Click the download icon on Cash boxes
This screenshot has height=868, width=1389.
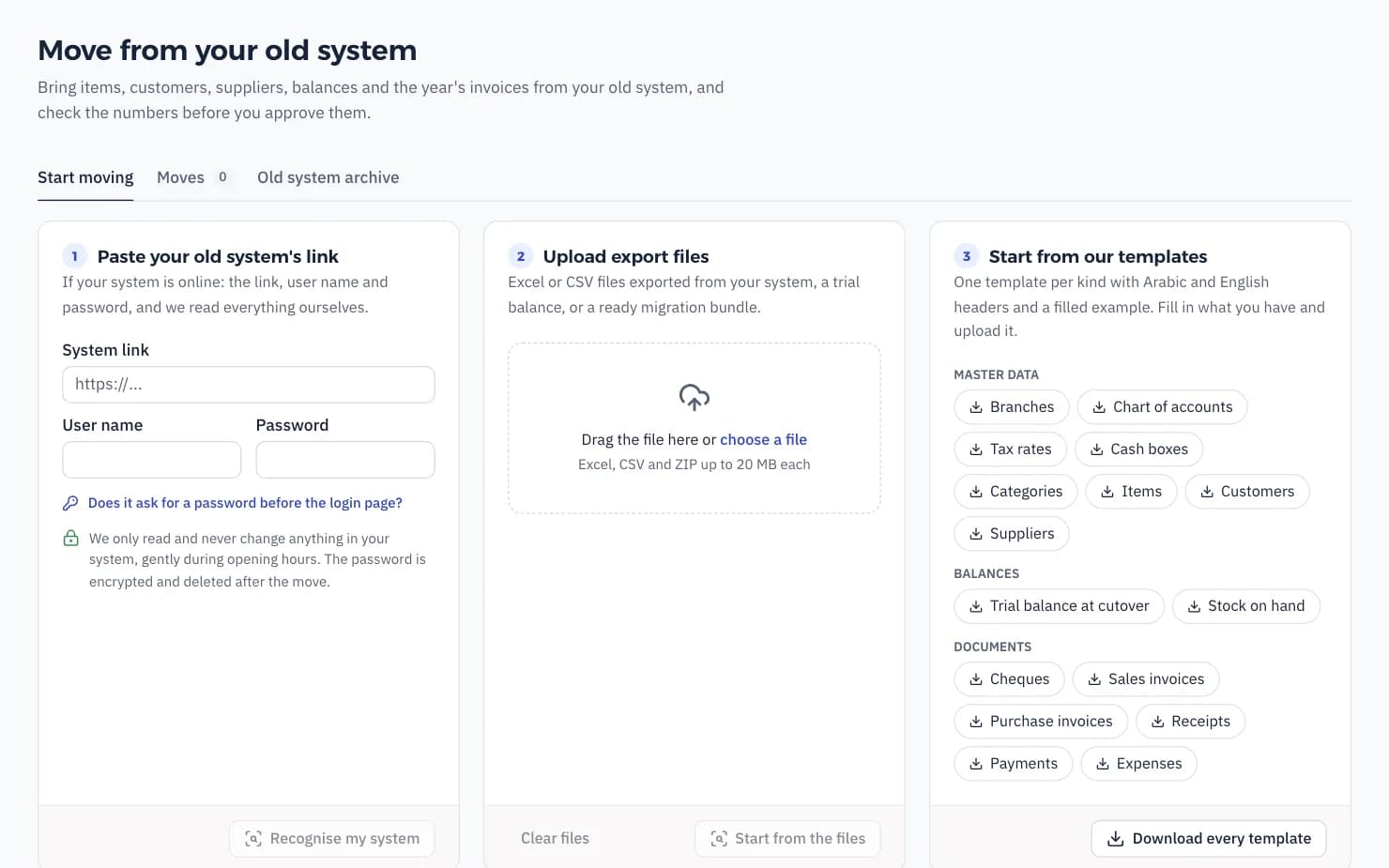tap(1096, 449)
